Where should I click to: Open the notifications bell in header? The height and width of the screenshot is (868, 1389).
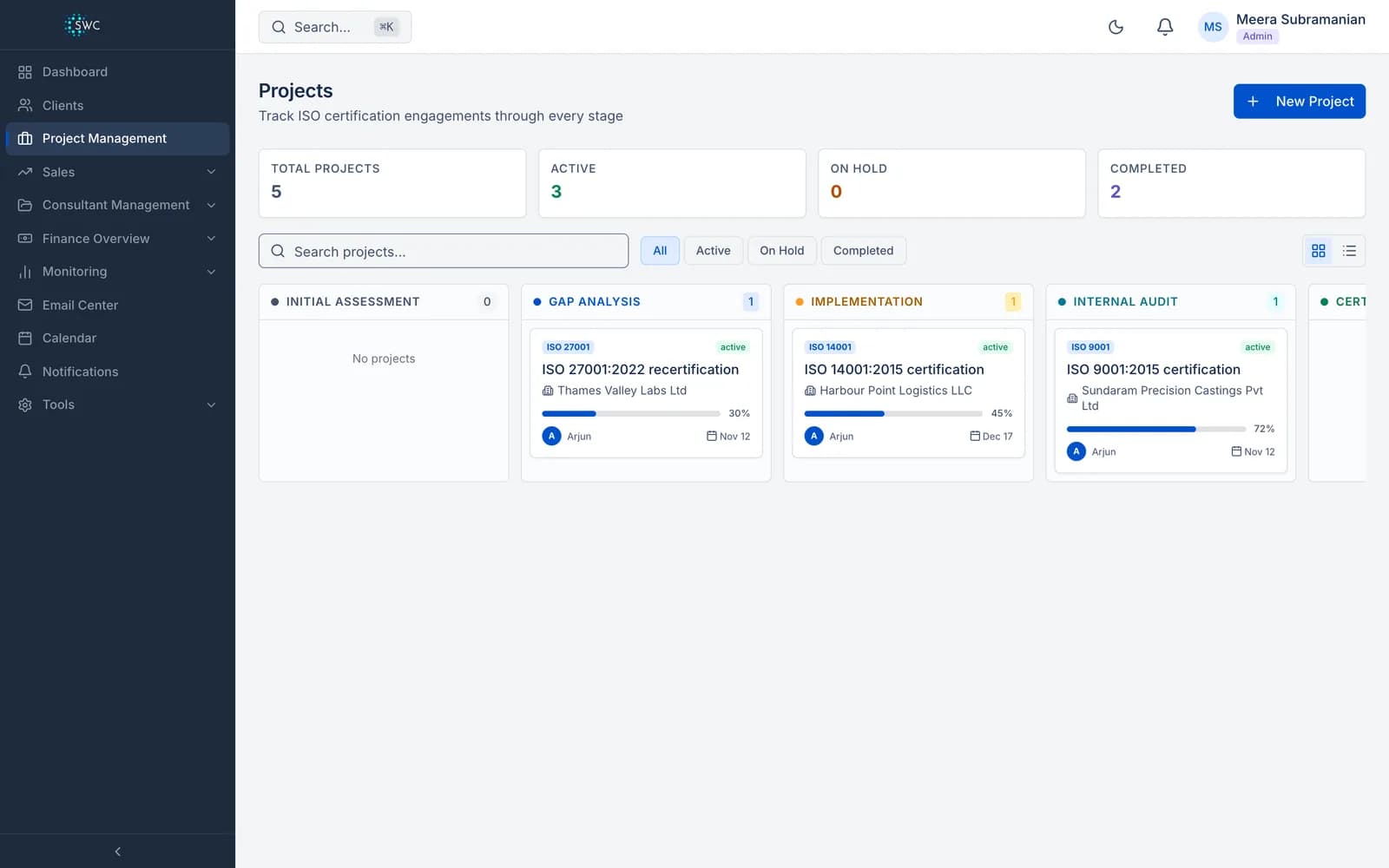point(1165,27)
